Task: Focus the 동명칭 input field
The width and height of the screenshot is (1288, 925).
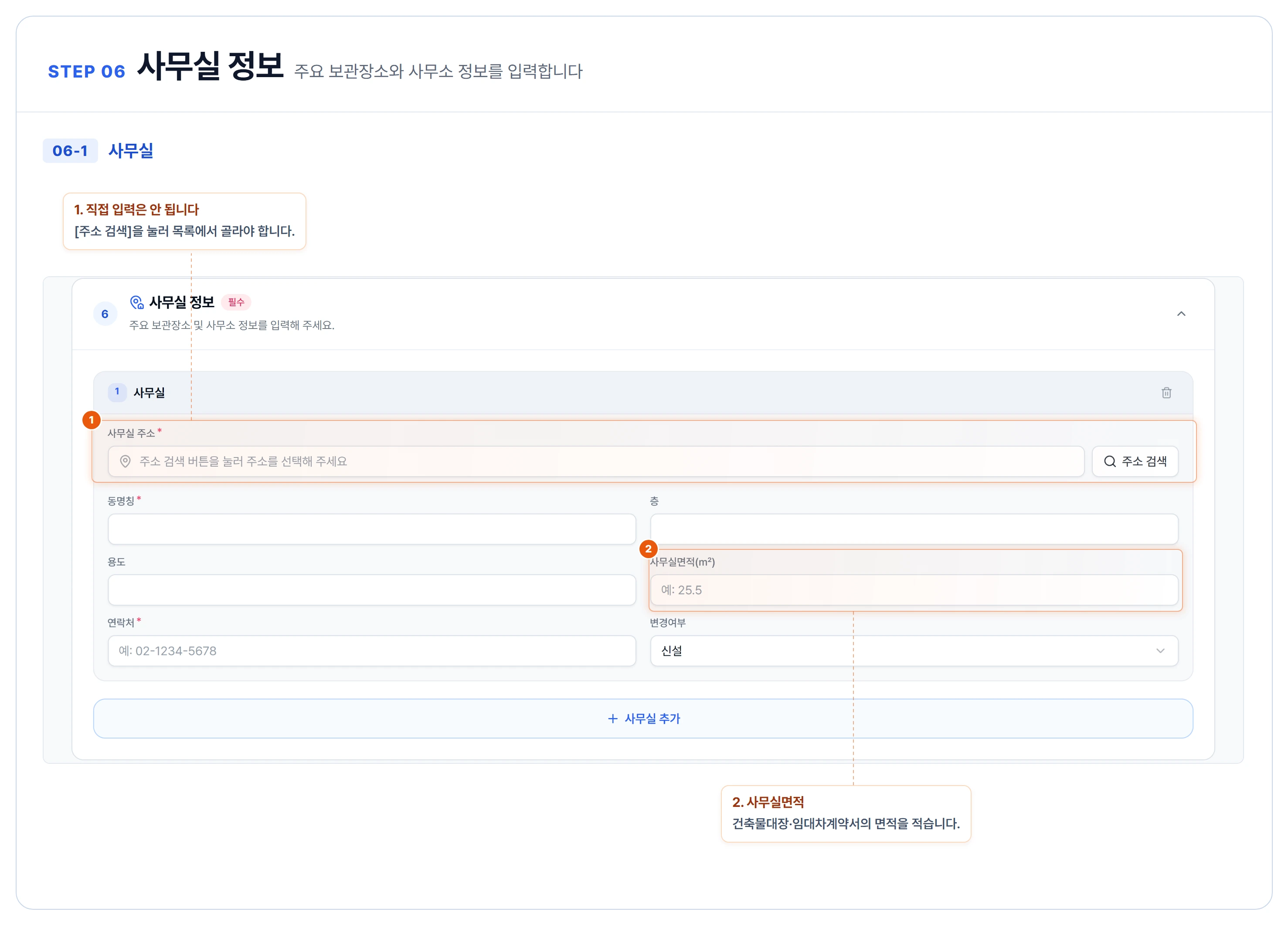Action: (371, 529)
